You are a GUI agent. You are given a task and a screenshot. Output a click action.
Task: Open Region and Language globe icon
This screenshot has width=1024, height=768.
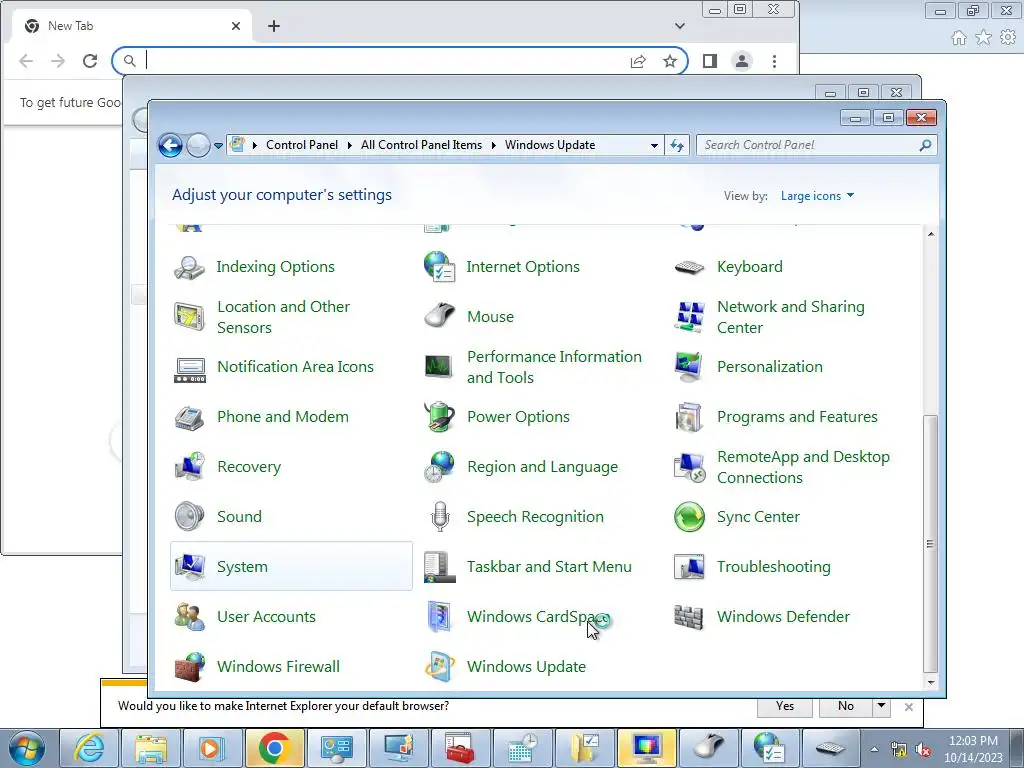440,467
